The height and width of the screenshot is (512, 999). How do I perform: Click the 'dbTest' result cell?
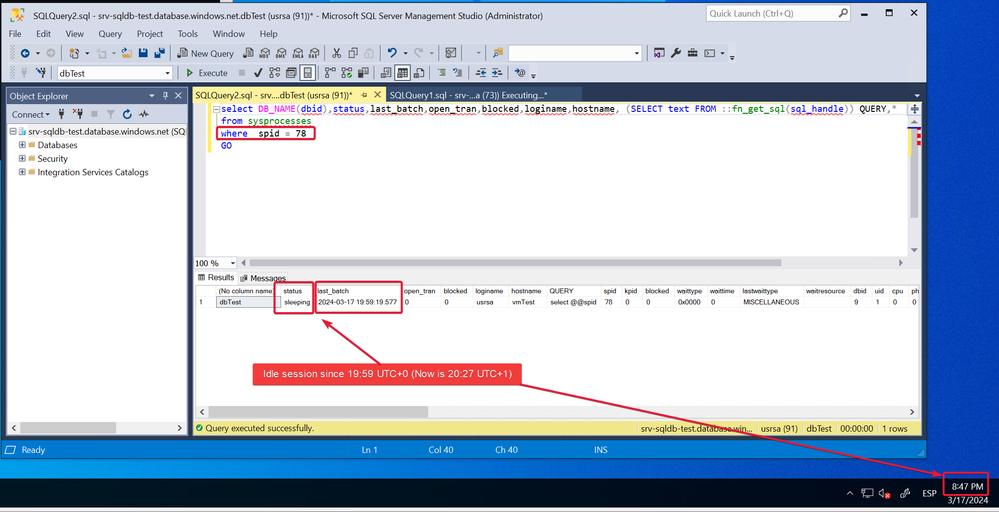[248, 302]
